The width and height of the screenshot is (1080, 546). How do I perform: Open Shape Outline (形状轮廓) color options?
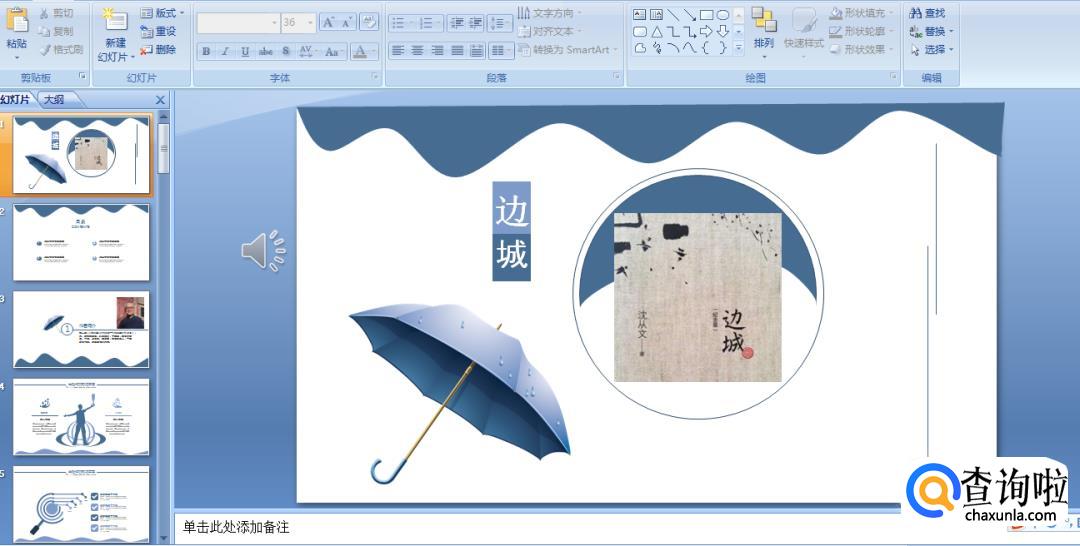coord(862,31)
